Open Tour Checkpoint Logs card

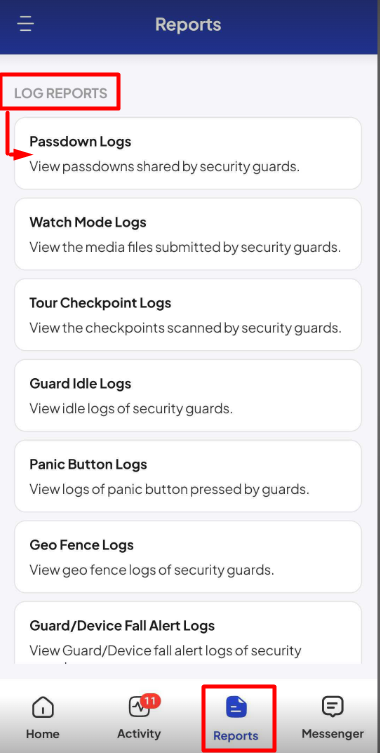188,315
